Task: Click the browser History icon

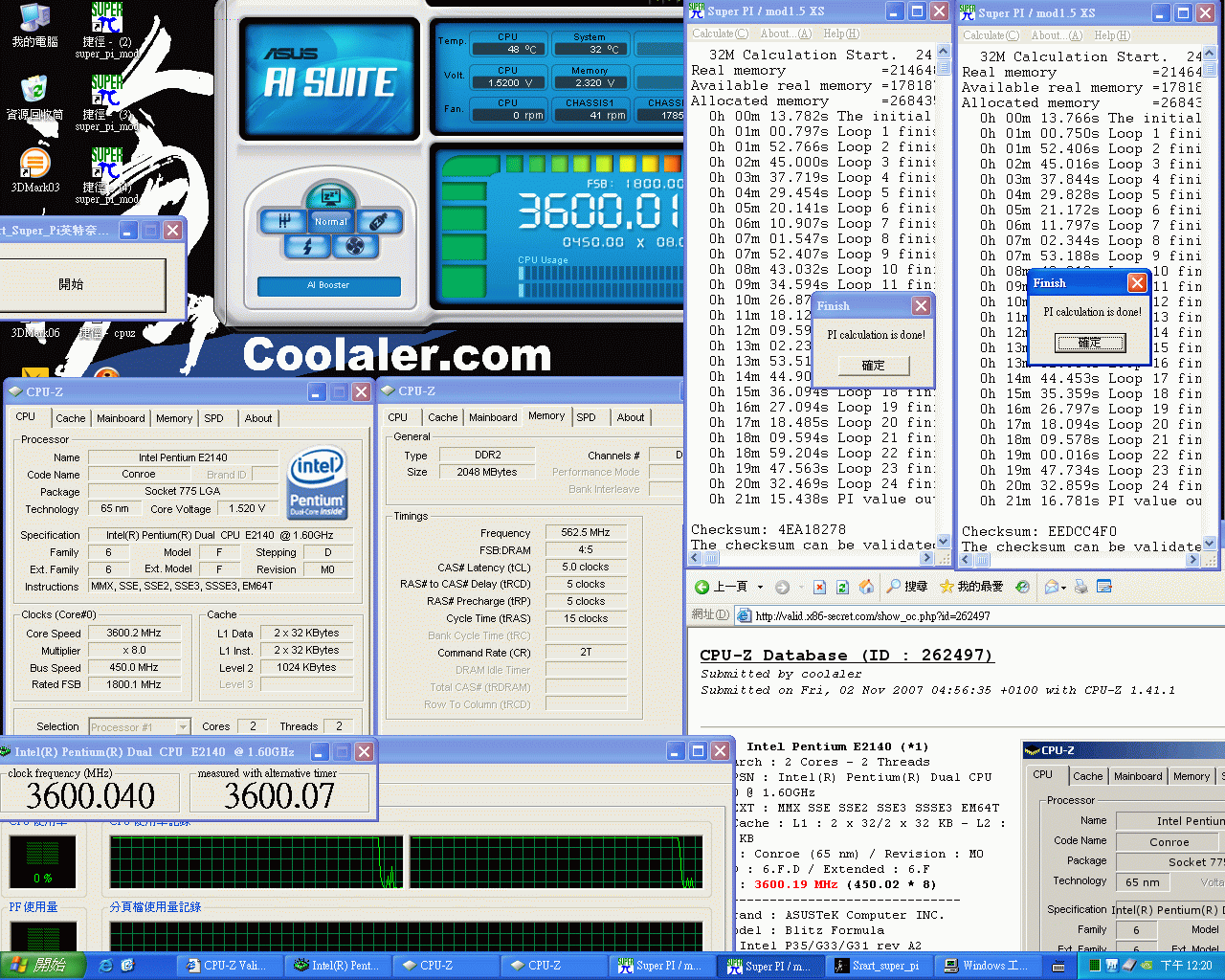Action: click(1022, 587)
